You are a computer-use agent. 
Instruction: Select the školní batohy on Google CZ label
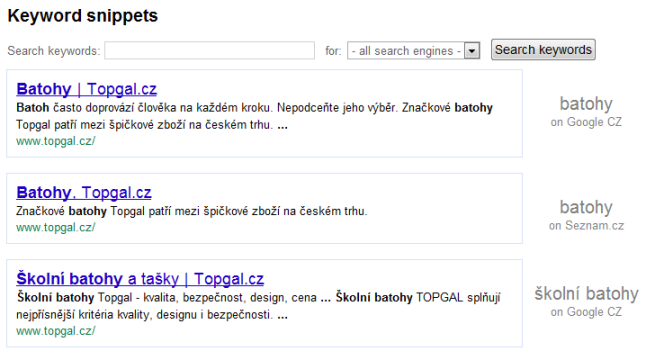click(586, 302)
